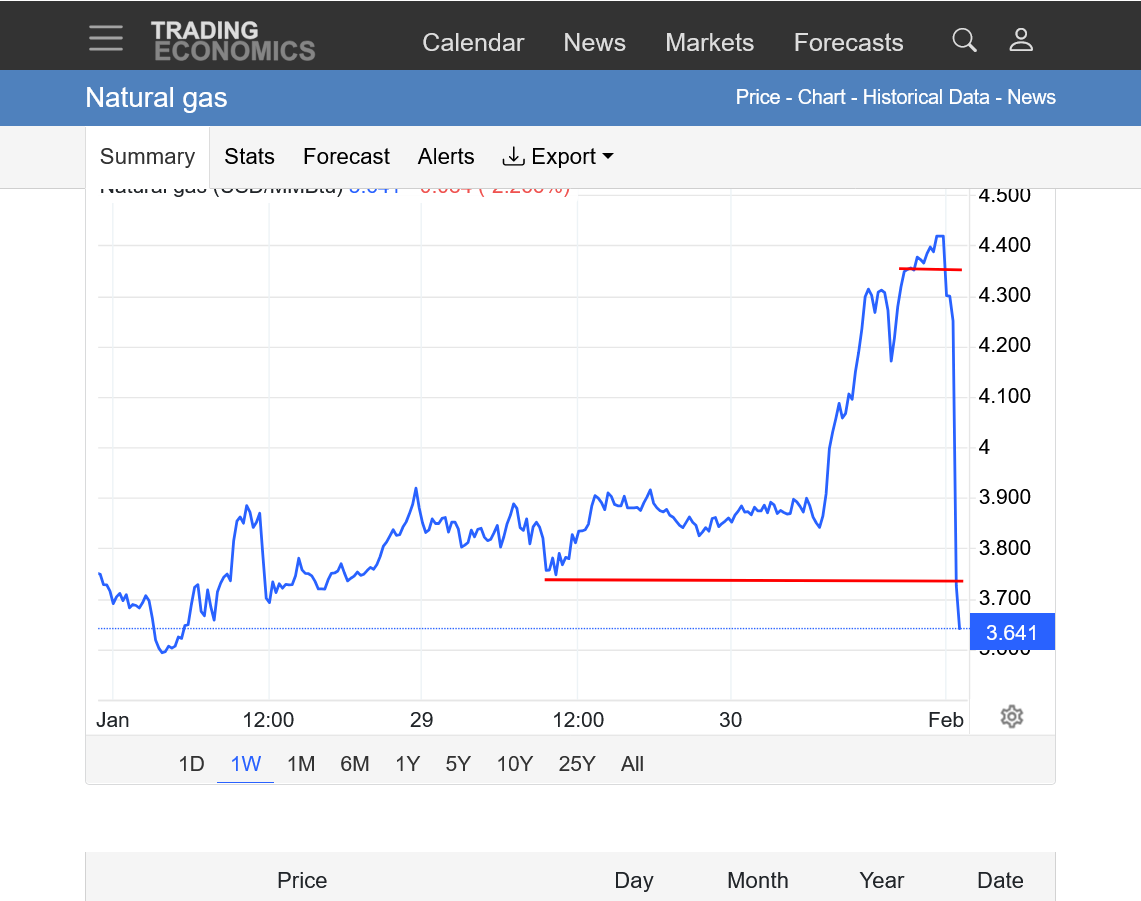The width and height of the screenshot is (1141, 901).
Task: Open the Forecast tab
Action: tap(346, 157)
